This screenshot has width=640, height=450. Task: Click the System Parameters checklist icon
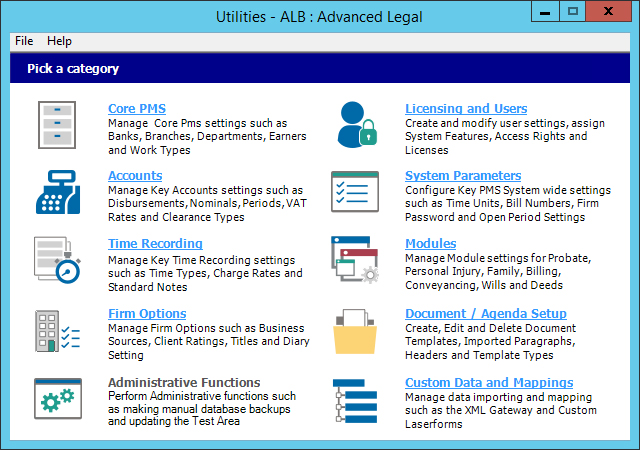point(356,191)
